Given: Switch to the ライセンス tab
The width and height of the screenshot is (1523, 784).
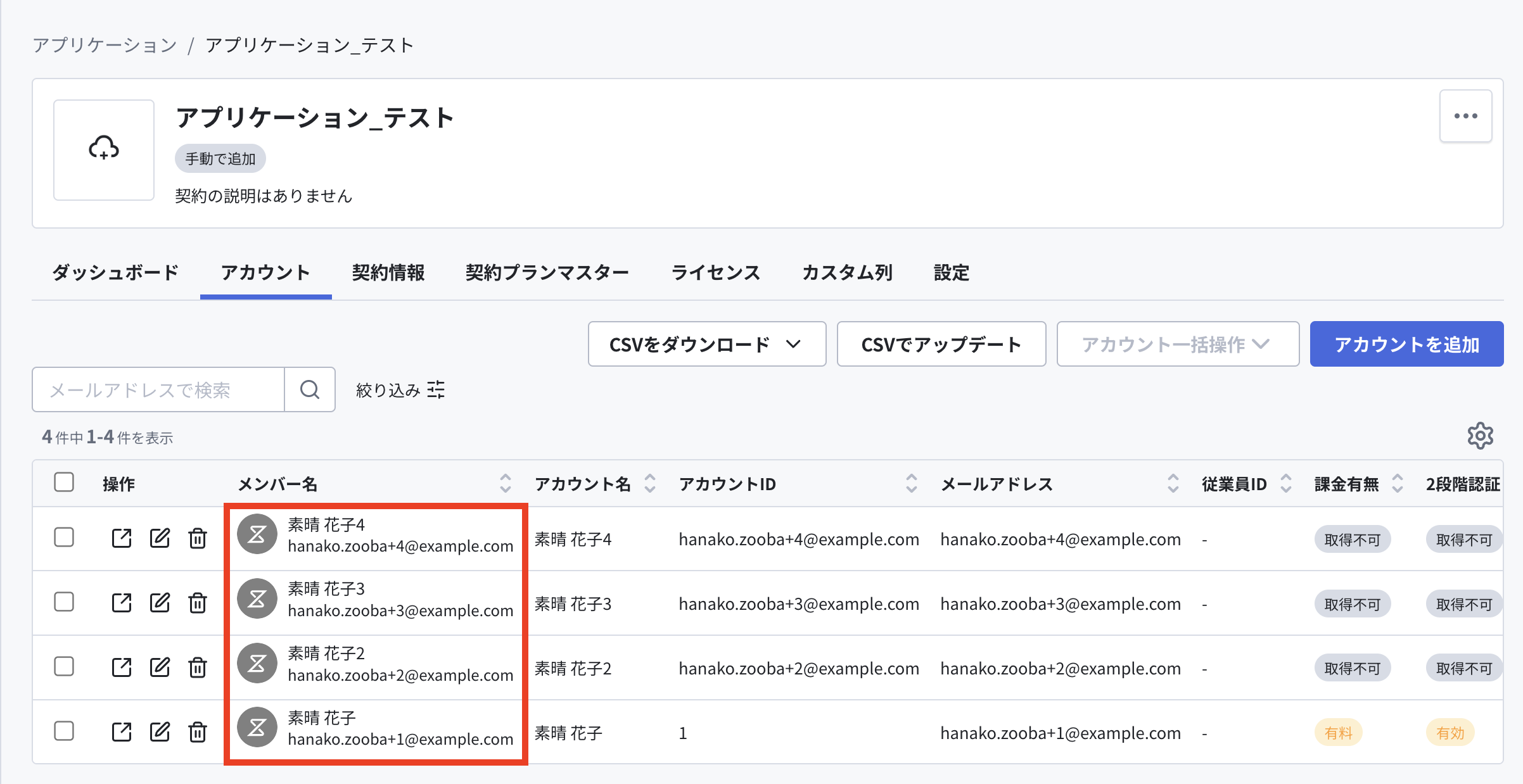Looking at the screenshot, I should (716, 273).
